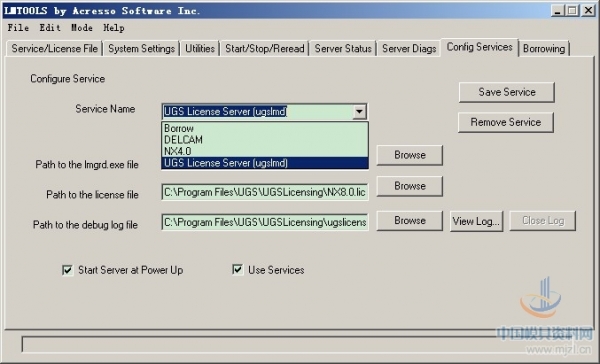Toggle Start Server at Power Up checkbox
This screenshot has width=600, height=364.
68,270
